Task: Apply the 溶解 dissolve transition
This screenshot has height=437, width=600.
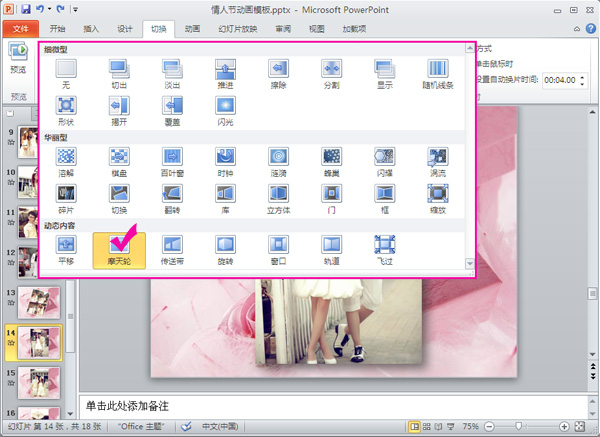Action: click(66, 162)
